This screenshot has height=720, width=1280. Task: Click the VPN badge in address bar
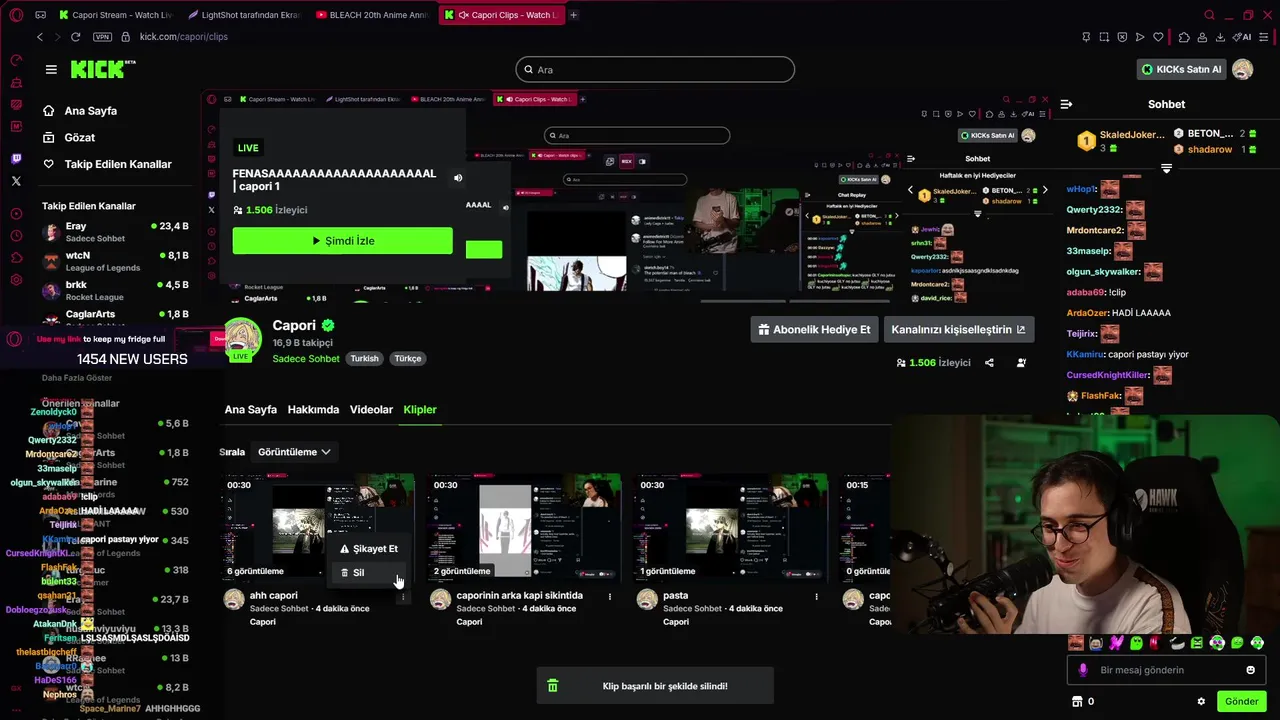(102, 37)
